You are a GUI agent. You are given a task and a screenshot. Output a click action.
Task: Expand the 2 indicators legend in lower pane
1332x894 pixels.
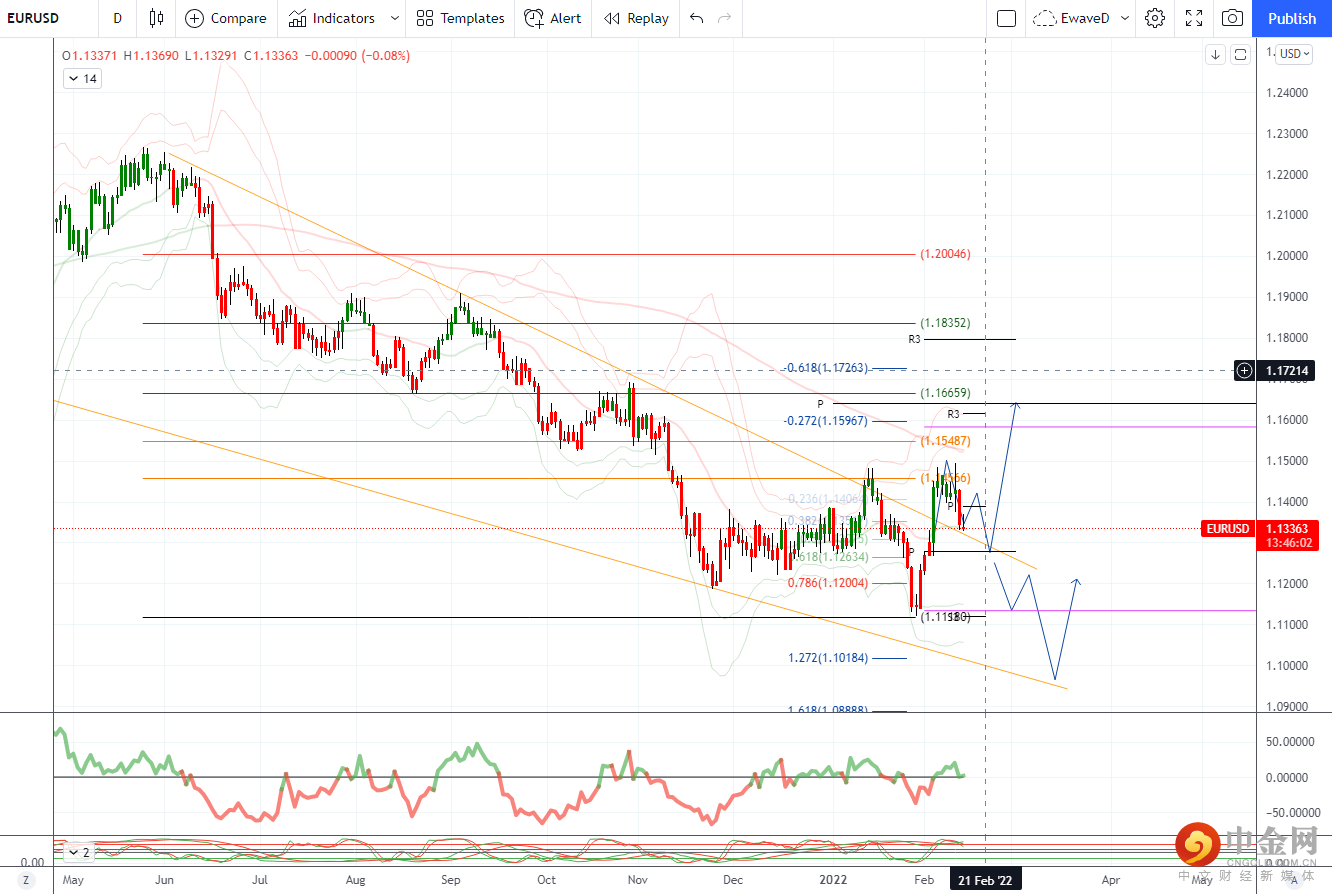78,852
